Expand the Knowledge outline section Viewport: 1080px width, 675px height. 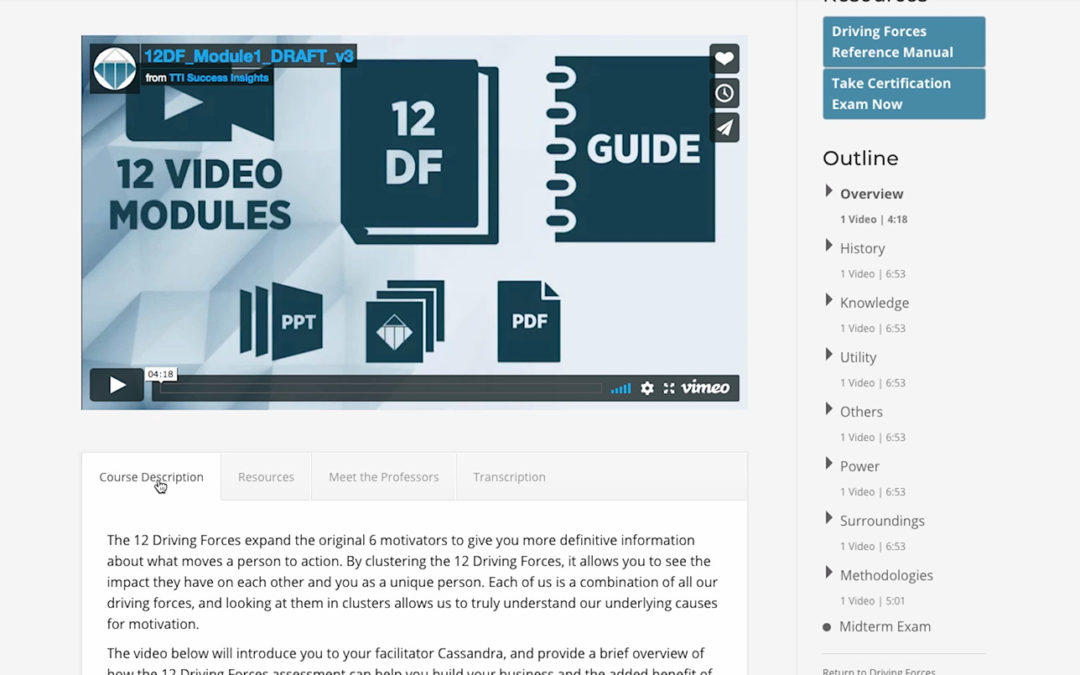[x=873, y=303]
